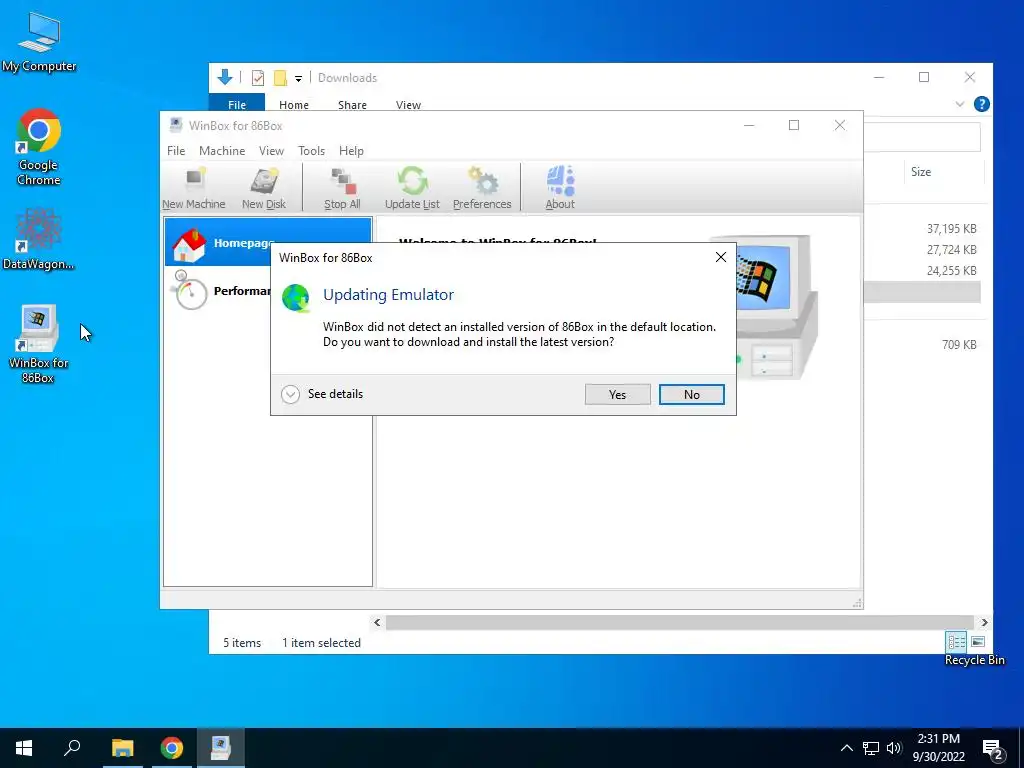1024x768 pixels.
Task: Click the '5 items' status bar text
Action: [242, 643]
